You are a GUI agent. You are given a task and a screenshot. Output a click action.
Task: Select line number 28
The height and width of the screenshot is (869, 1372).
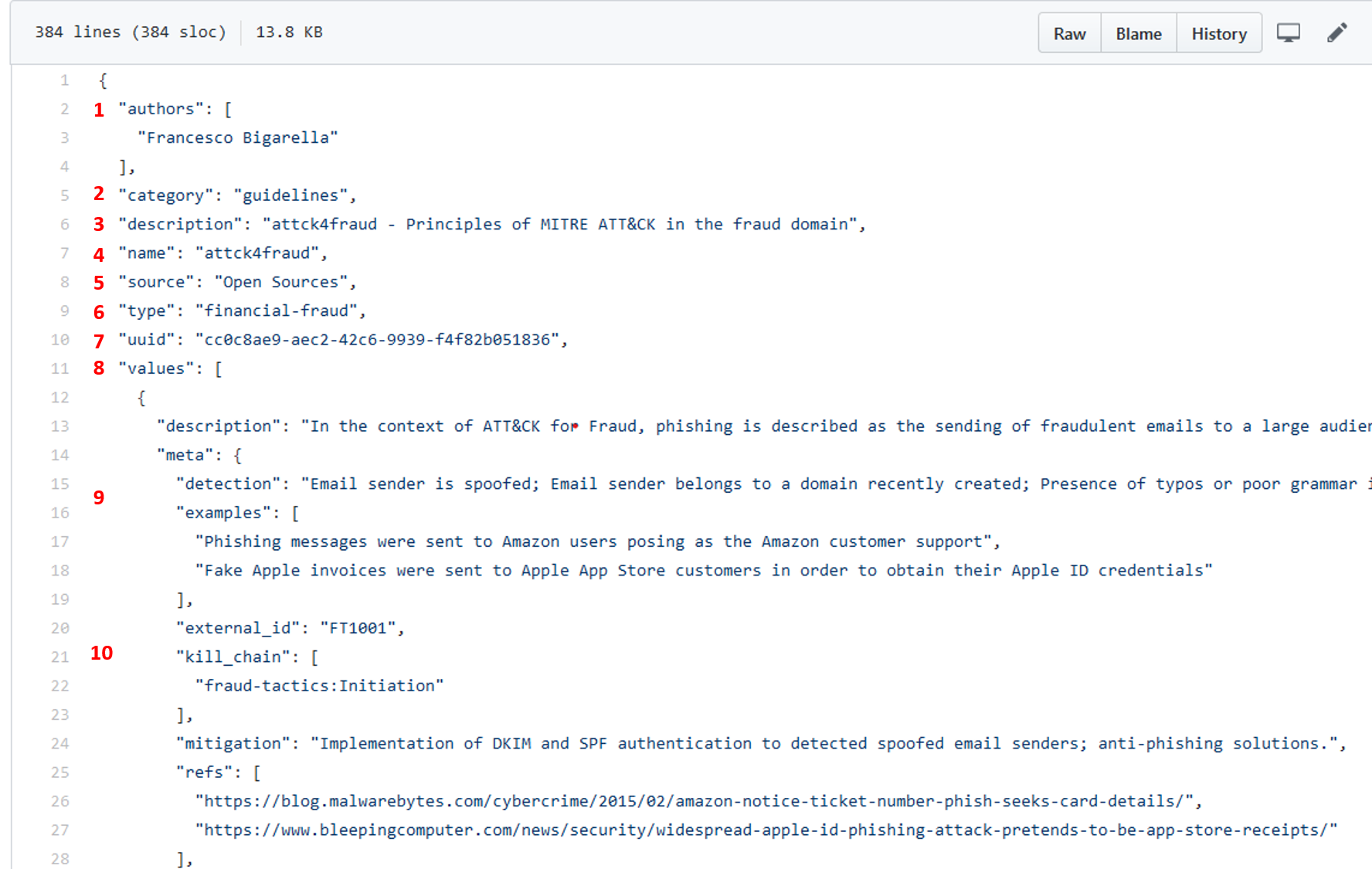[x=60, y=859]
